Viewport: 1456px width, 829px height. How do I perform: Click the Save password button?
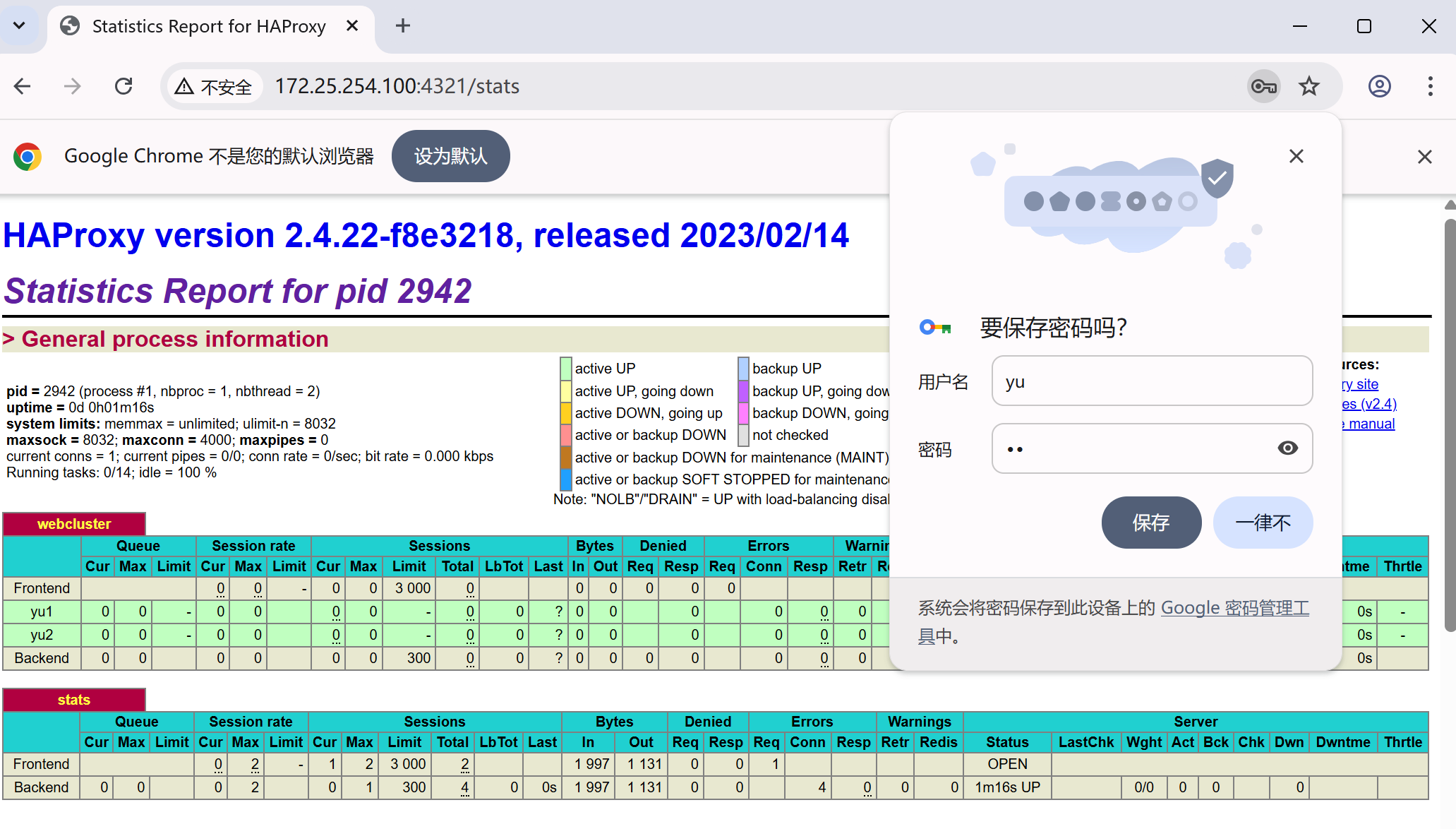coord(1150,523)
